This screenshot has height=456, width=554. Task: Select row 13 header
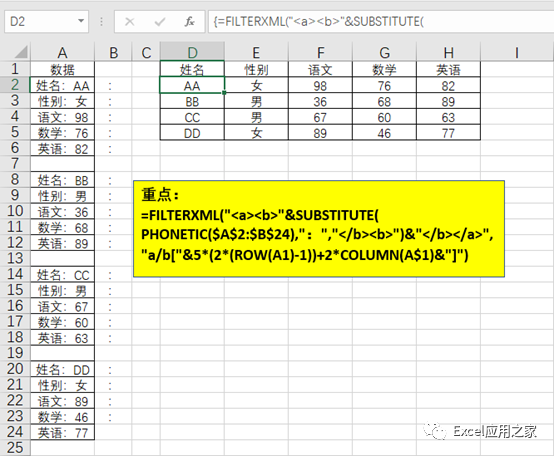(x=15, y=258)
